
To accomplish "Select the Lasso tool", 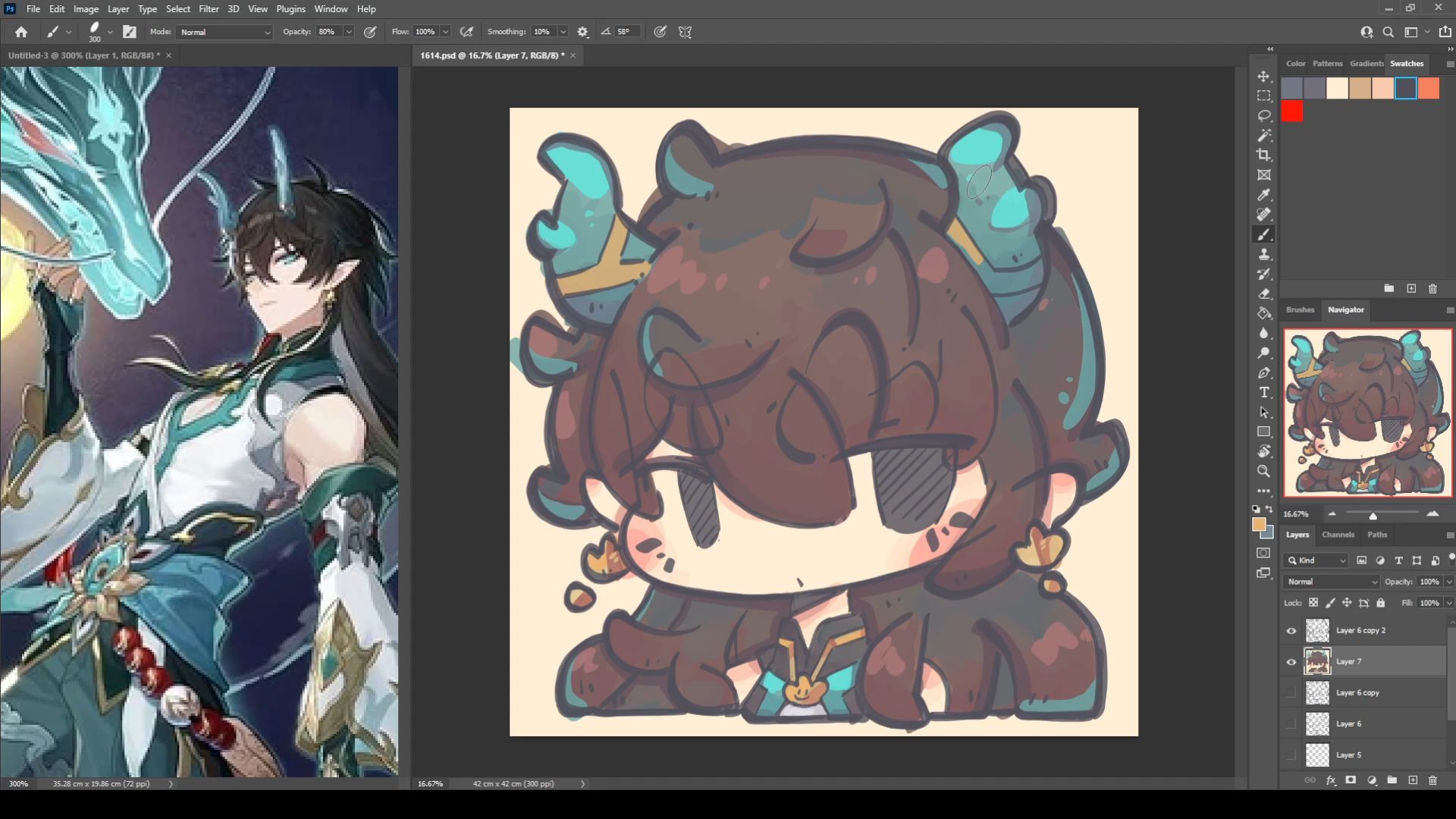I will click(1263, 116).
